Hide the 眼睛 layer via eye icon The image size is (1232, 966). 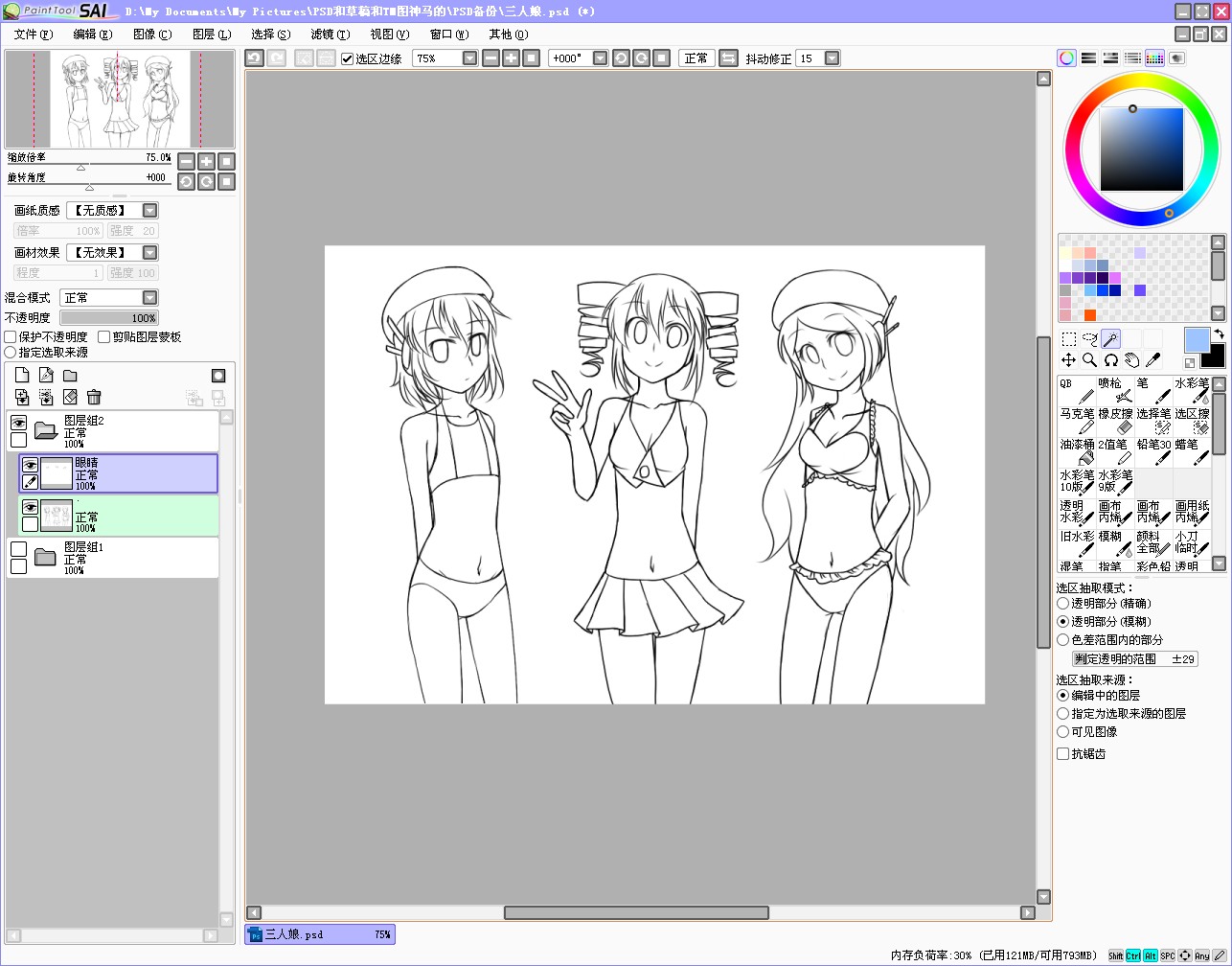coord(30,466)
